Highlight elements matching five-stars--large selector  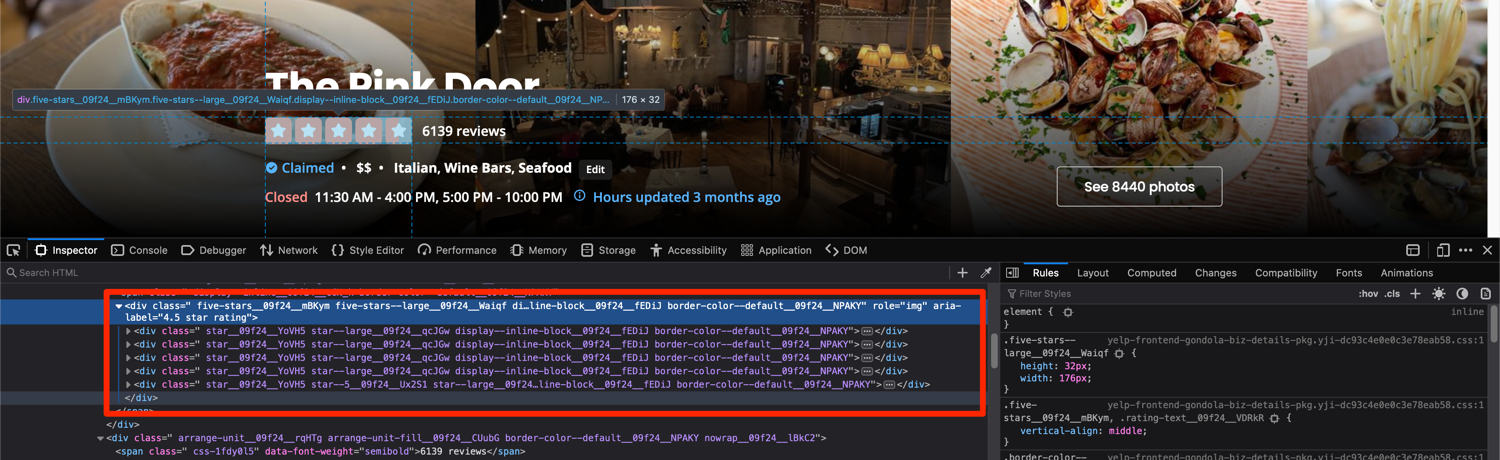(x=1119, y=353)
